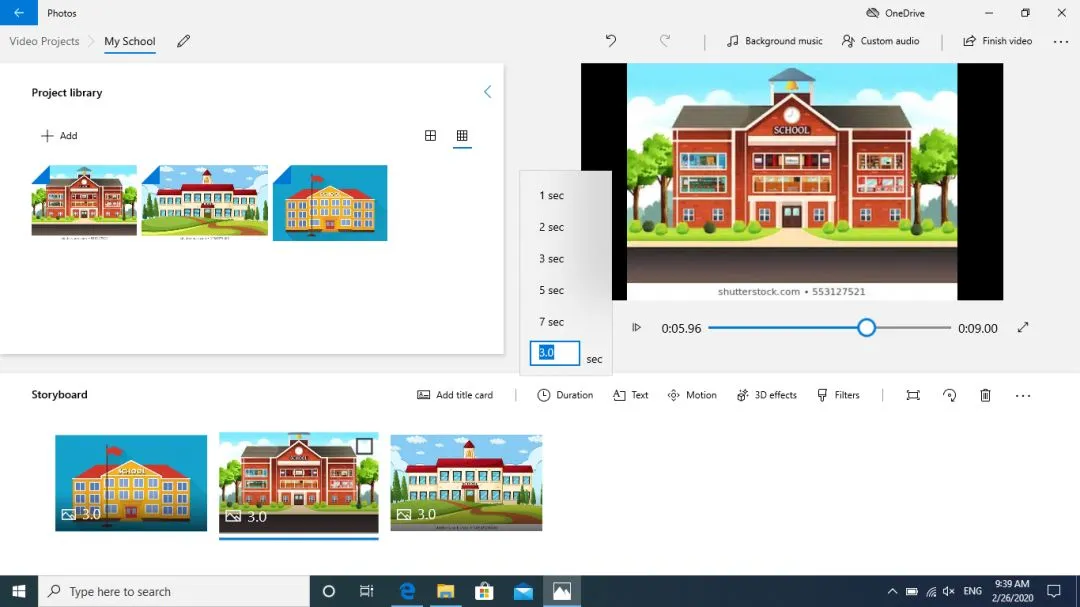The width and height of the screenshot is (1080, 607).
Task: Open the Text tool
Action: 630,395
